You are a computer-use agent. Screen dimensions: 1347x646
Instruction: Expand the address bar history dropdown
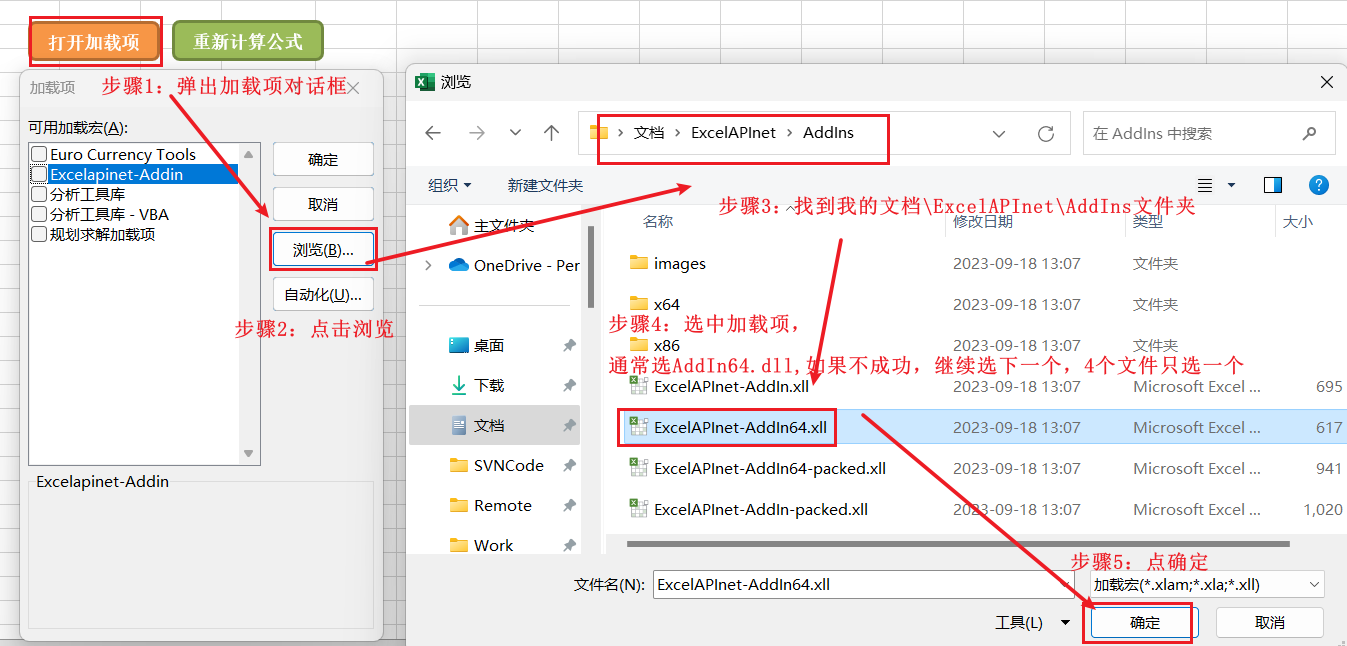point(999,133)
